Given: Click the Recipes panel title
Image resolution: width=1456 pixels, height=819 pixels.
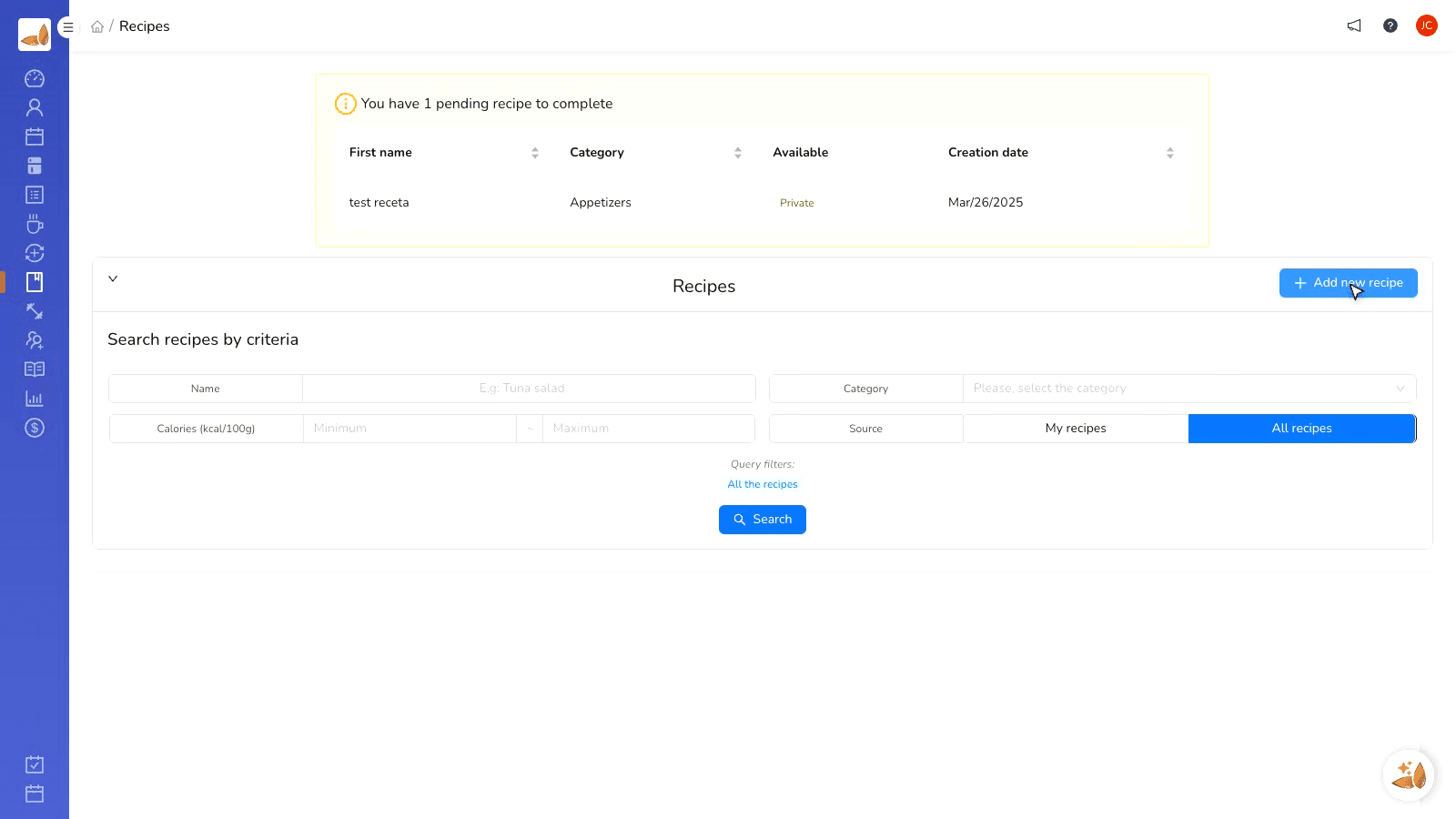Looking at the screenshot, I should coord(704,287).
